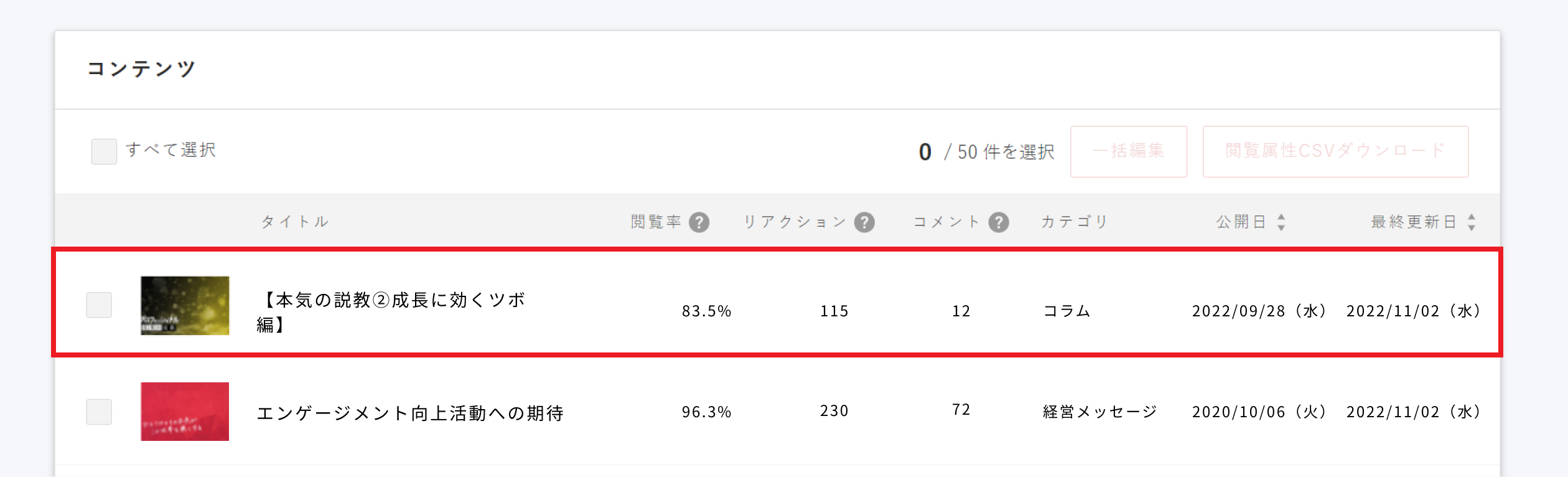This screenshot has width=1568, height=477.
Task: Select checkbox for 本気の説教② article
Action: 99,305
